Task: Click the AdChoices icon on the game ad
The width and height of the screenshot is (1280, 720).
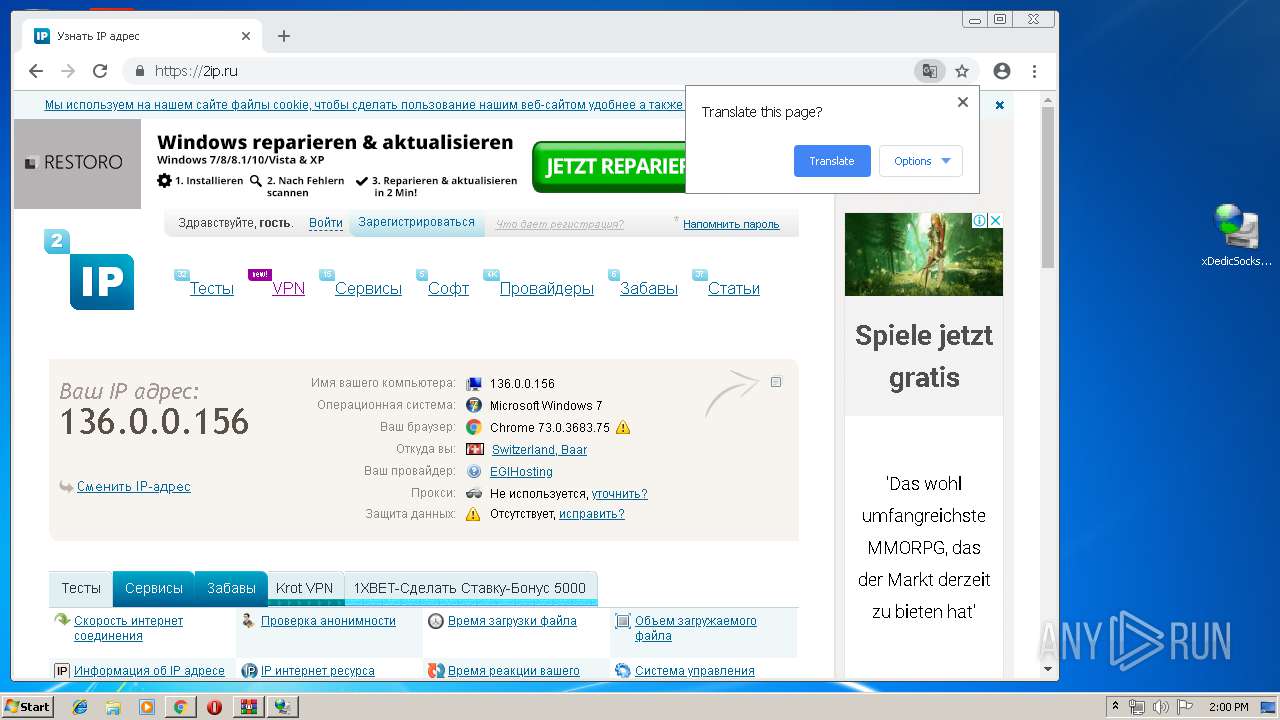Action: (981, 220)
